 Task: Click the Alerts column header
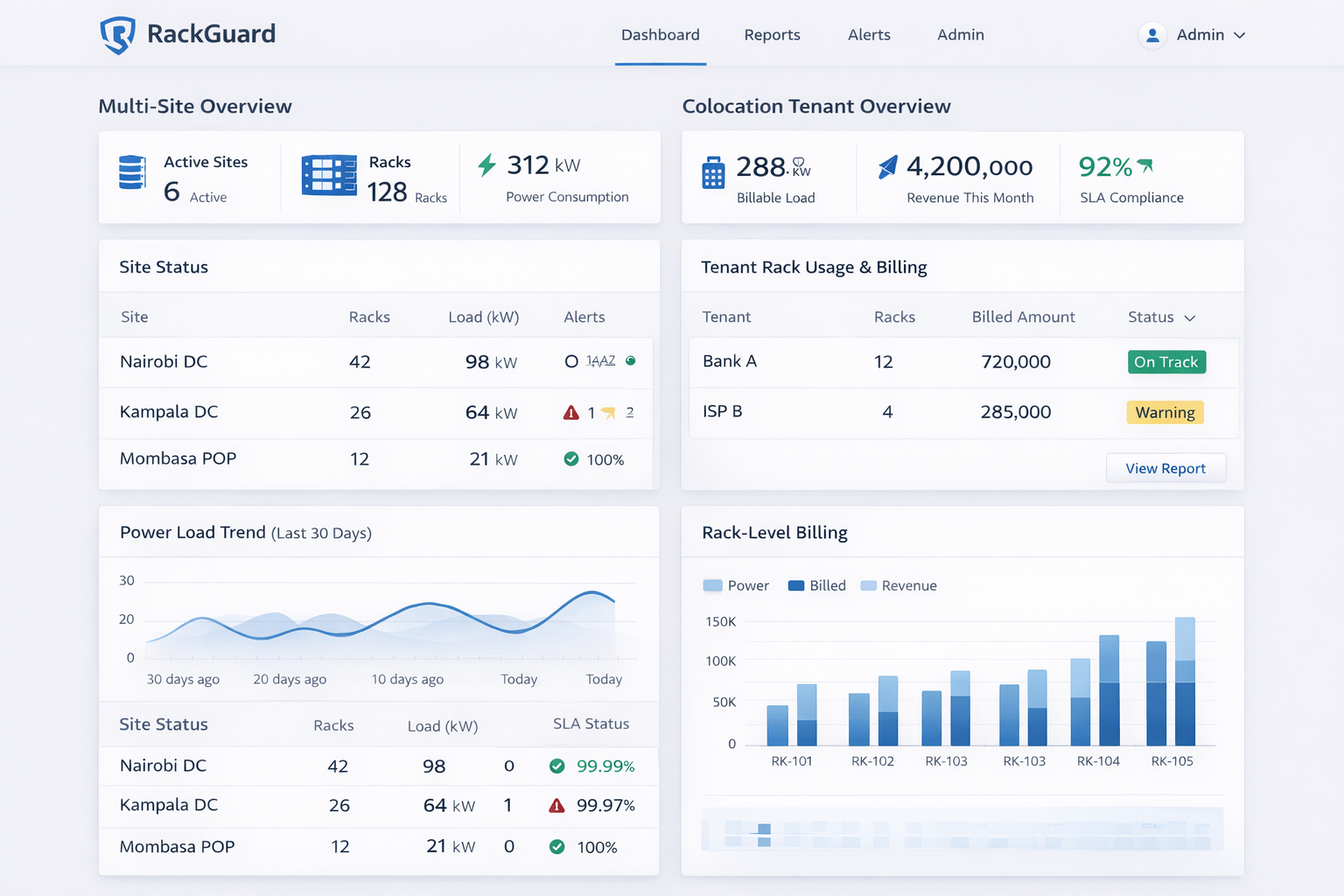[584, 317]
